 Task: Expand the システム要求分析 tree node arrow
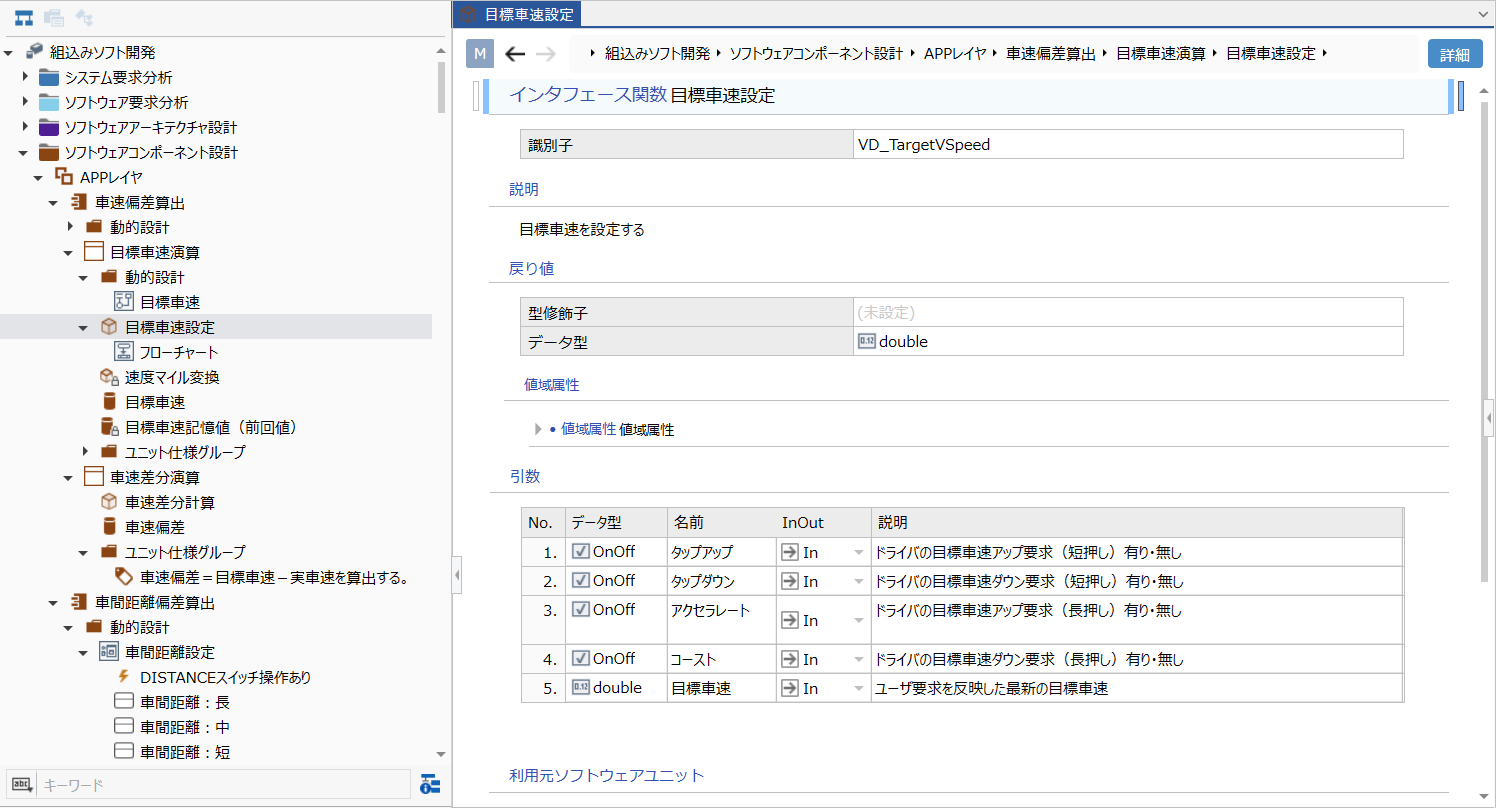coord(26,77)
